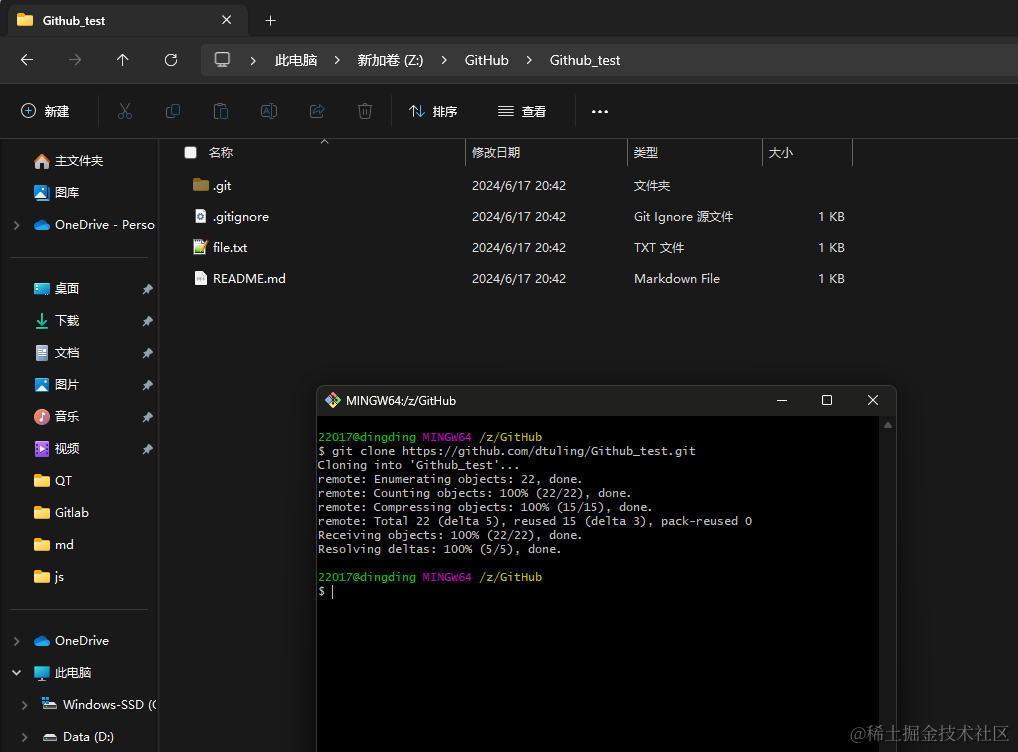This screenshot has width=1018, height=752.
Task: Open the 查看 (View) menu
Action: click(x=522, y=111)
